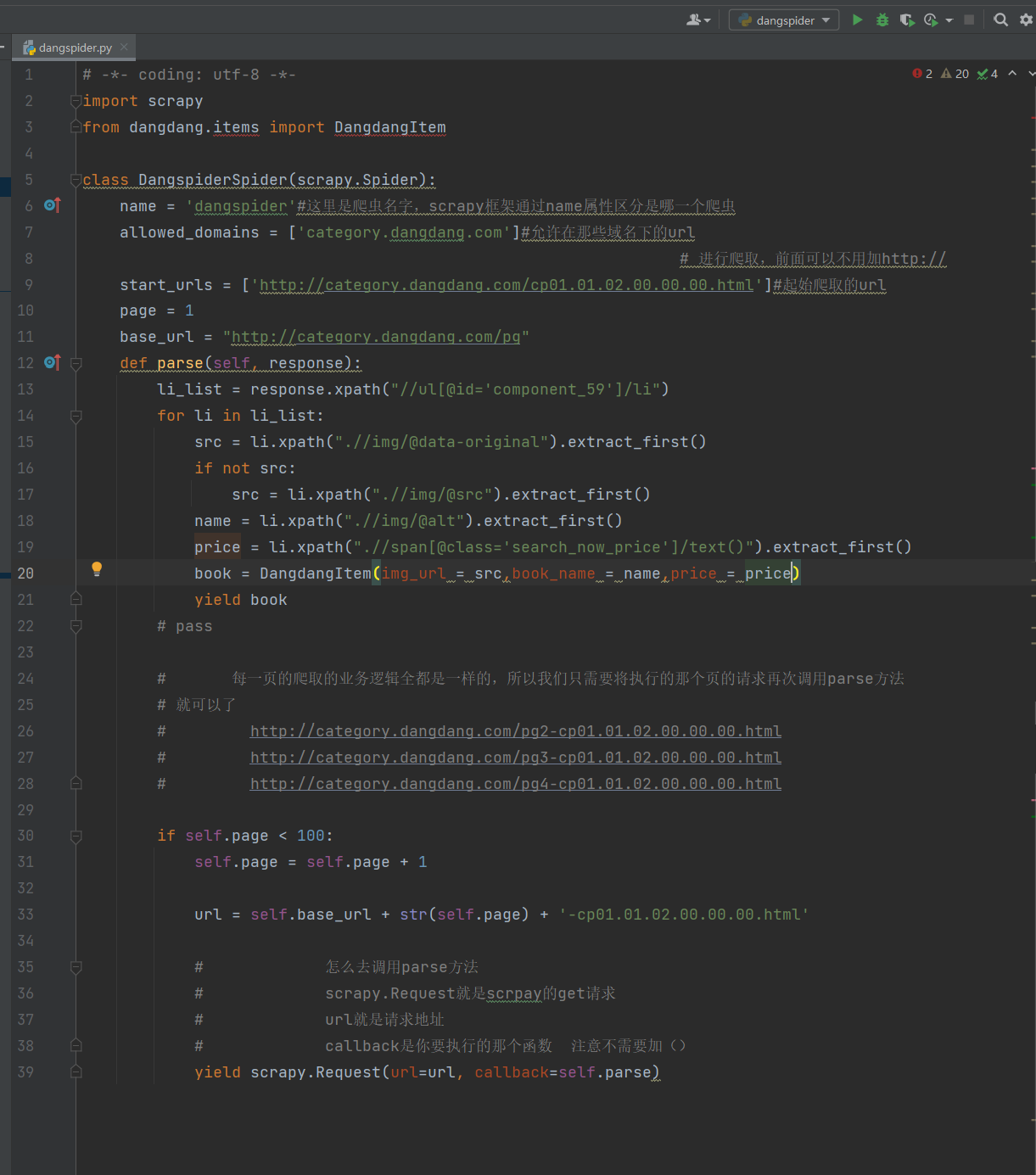This screenshot has width=1036, height=1175.
Task: Collapse the DangspiderSpider class fold marker
Action: click(x=76, y=180)
